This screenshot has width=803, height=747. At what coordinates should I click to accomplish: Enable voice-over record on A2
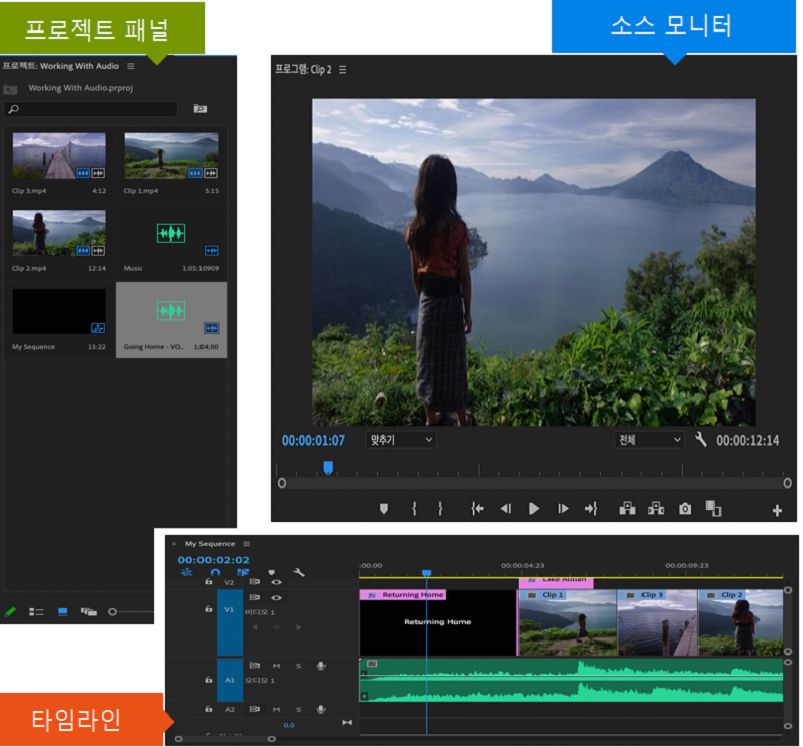click(x=321, y=709)
